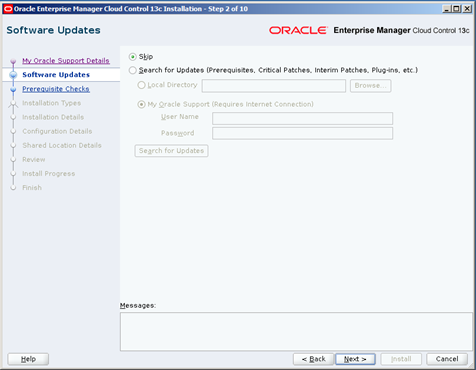Click the Installation Types step label
Image resolution: width=476 pixels, height=370 pixels.
(51, 103)
